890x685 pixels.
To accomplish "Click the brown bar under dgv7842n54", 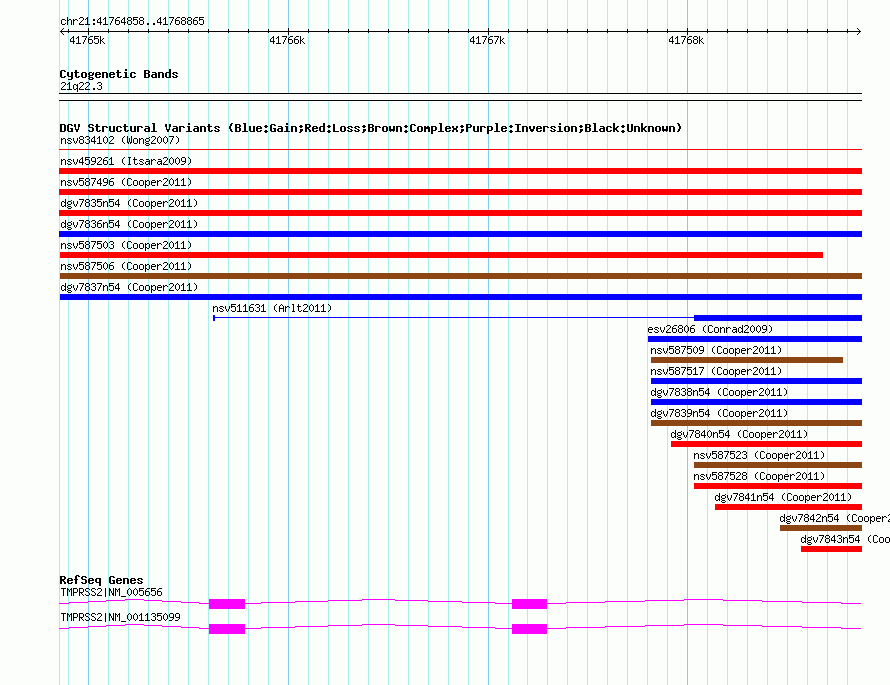I will pos(821,528).
